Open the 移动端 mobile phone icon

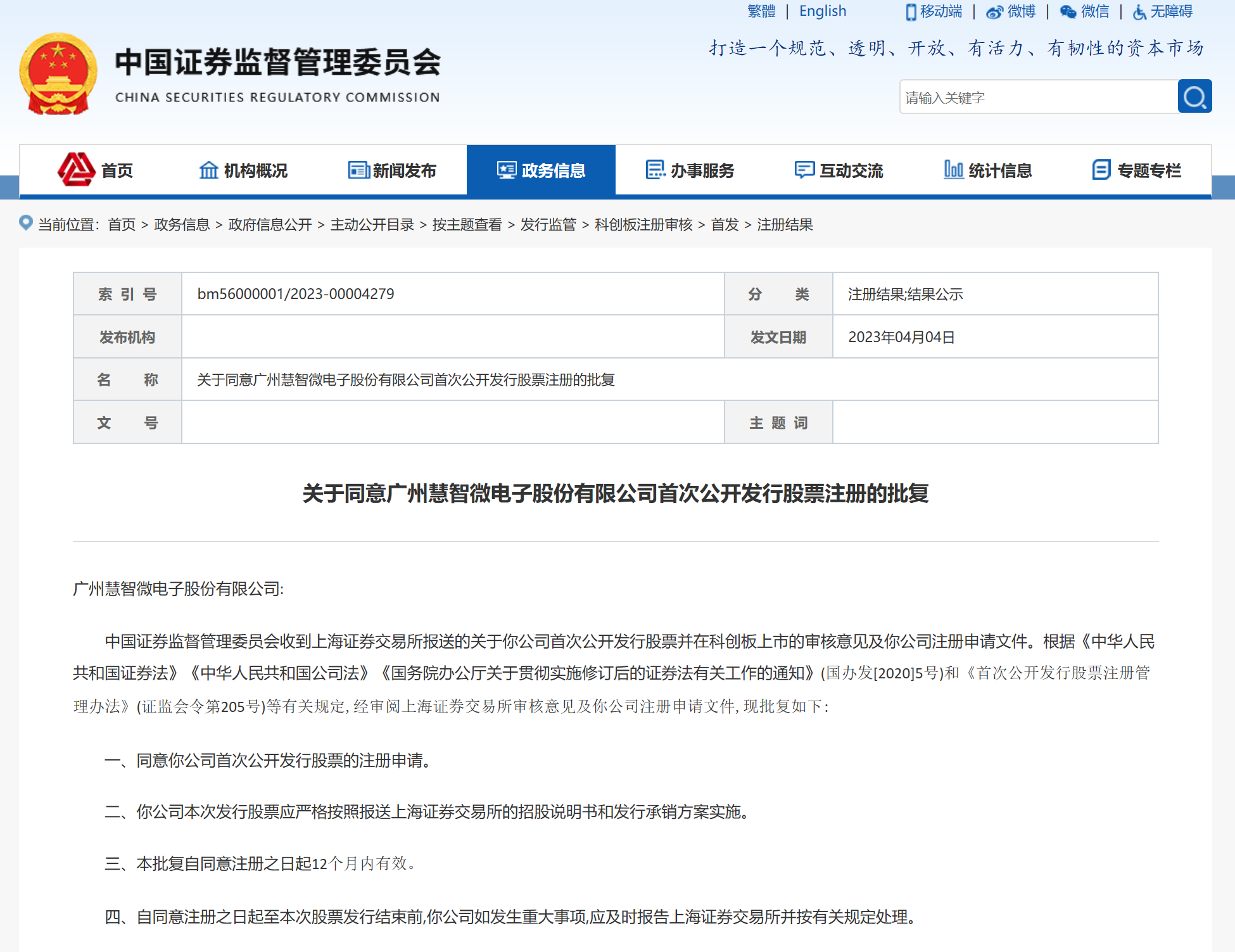[911, 12]
